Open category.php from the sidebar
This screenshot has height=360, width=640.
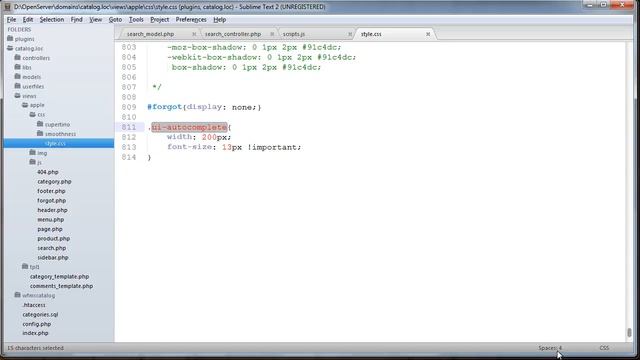54,182
